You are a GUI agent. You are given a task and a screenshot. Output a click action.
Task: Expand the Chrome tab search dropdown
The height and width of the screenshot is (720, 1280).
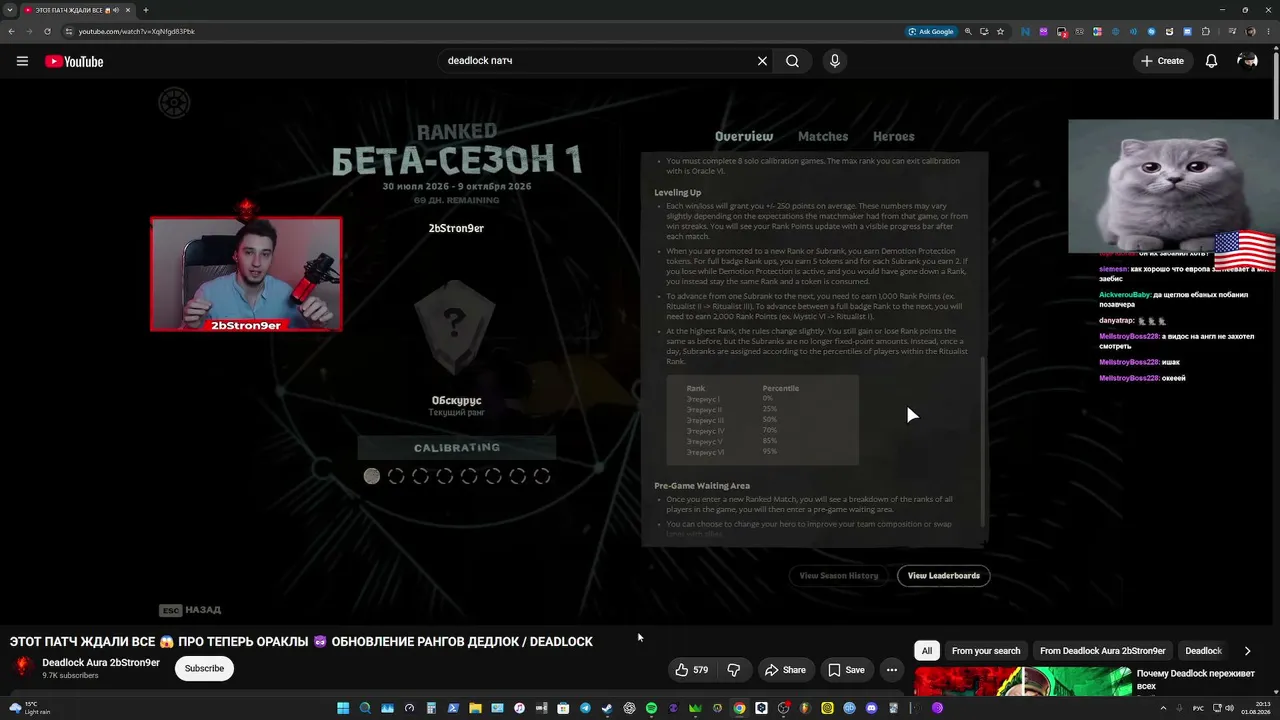point(9,10)
